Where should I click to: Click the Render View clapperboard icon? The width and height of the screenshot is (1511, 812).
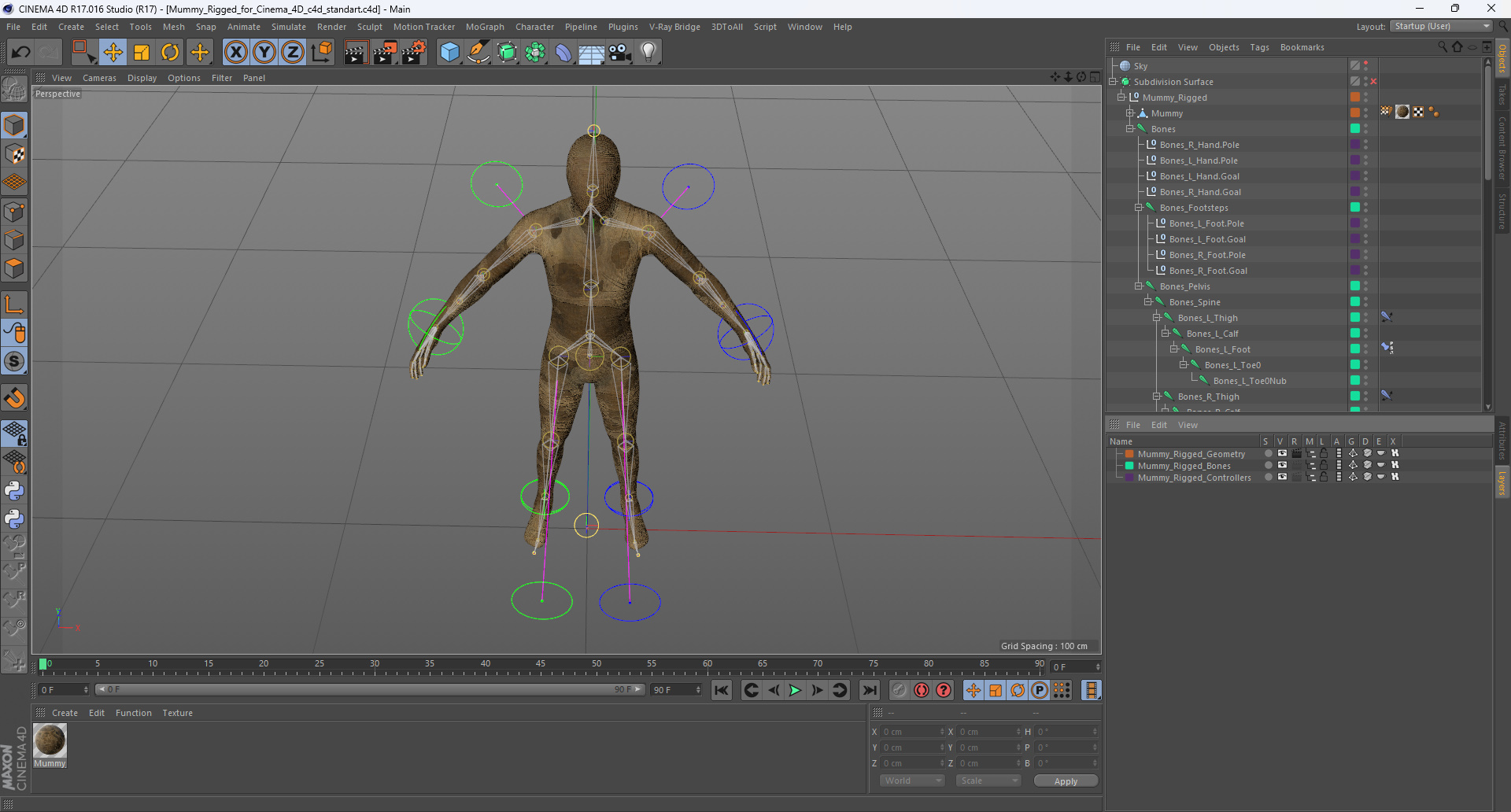356,53
